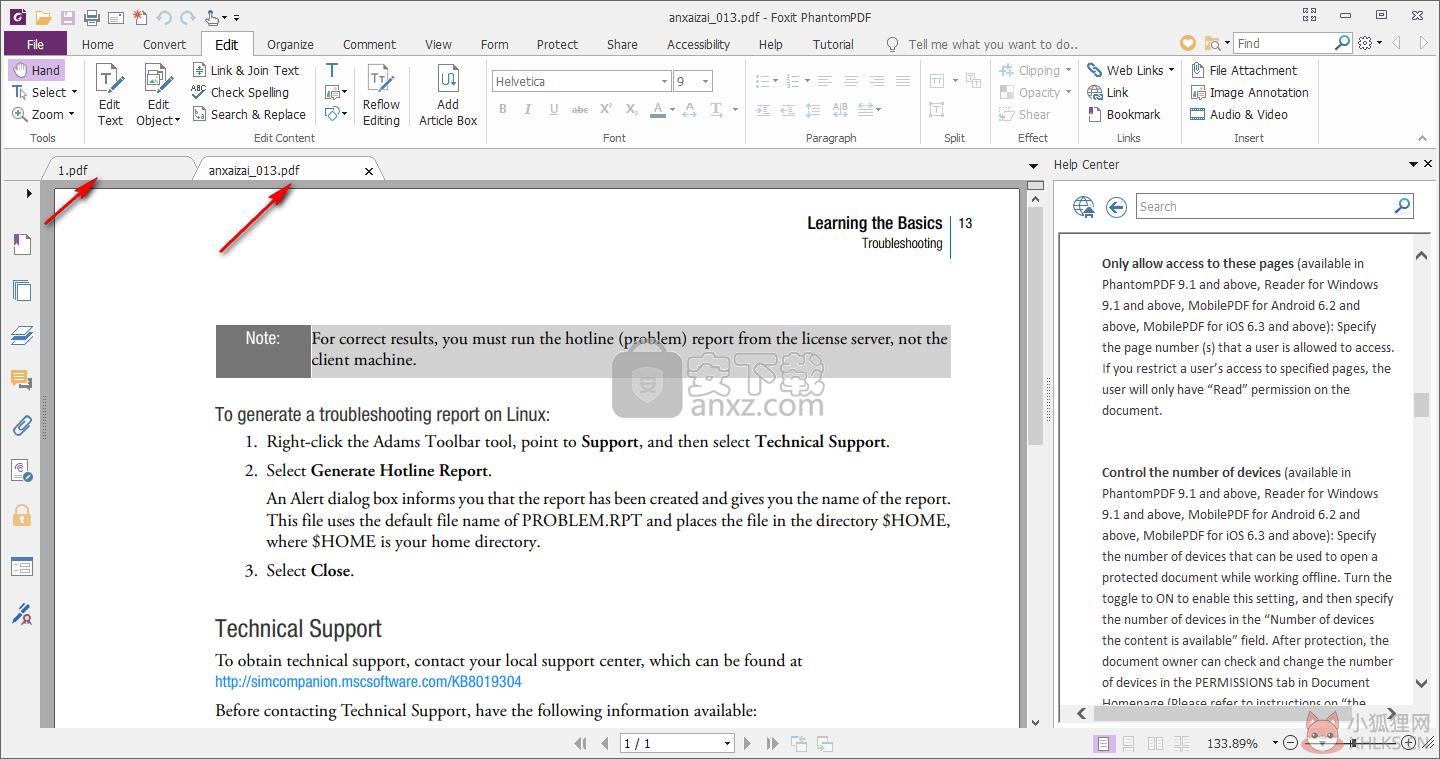
Task: Open the bookmarks panel in left sidebar
Action: (21, 245)
